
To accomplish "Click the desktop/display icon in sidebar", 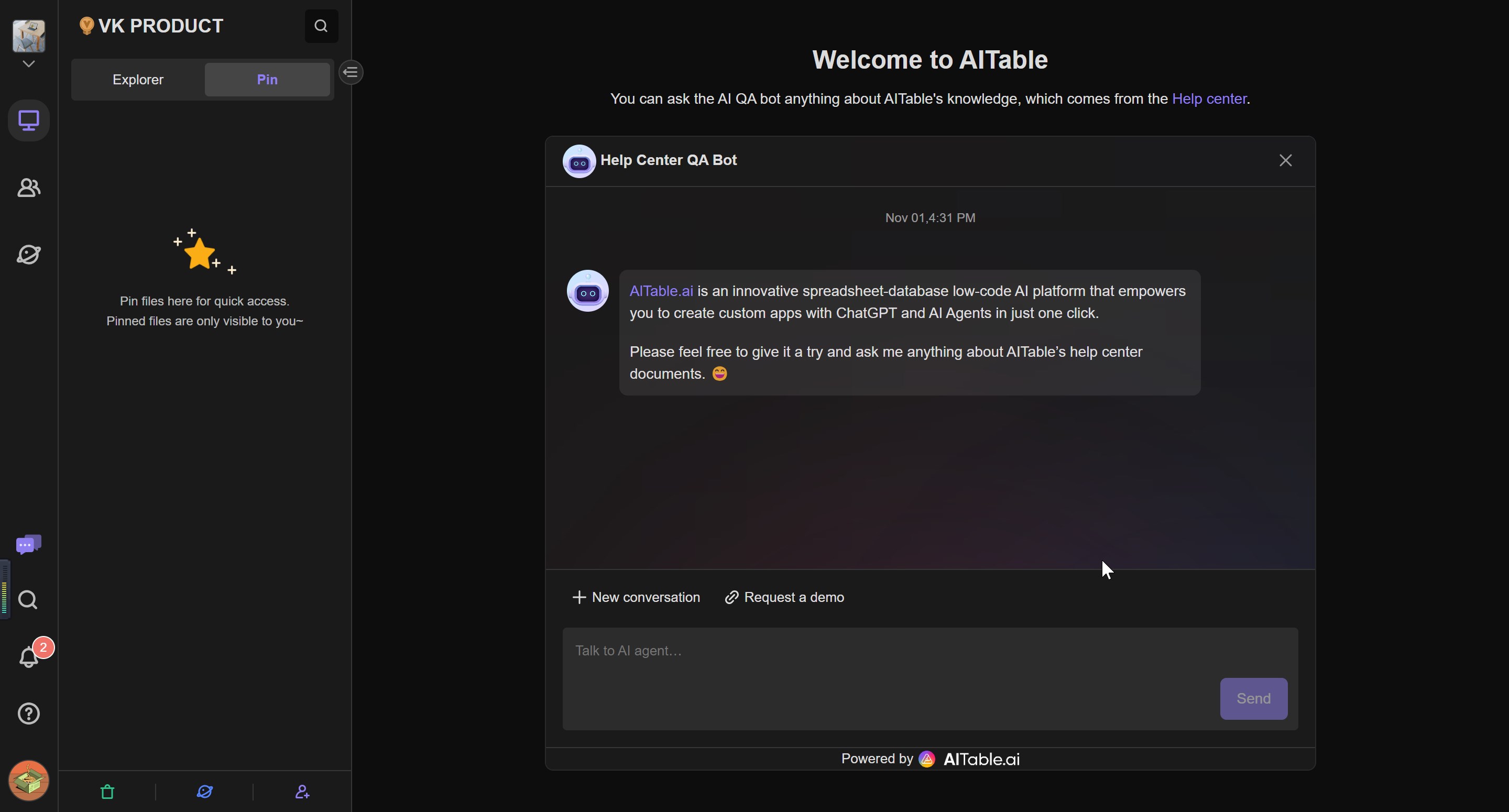I will tap(28, 120).
